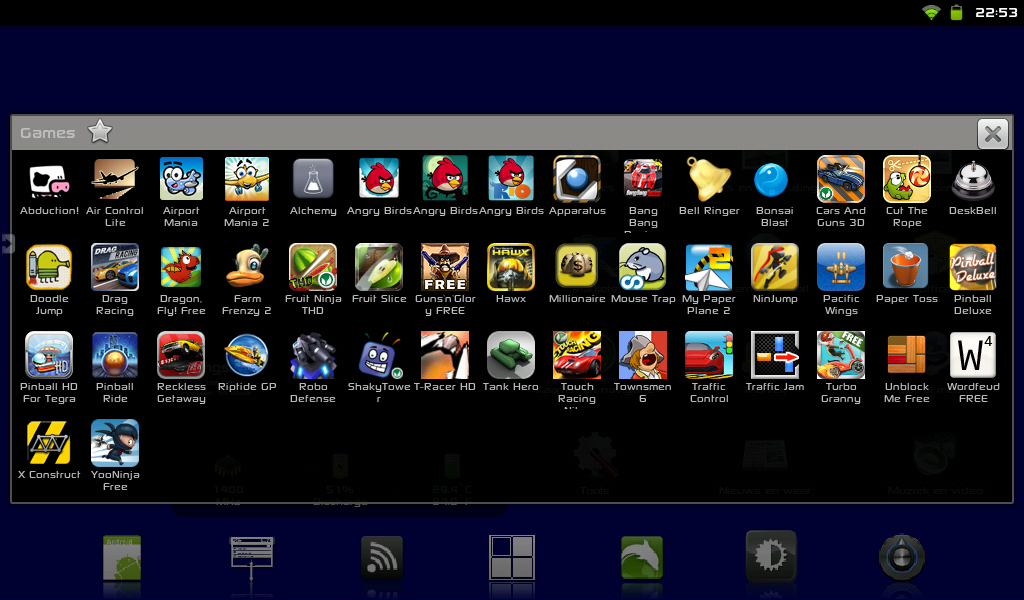The height and width of the screenshot is (600, 1024).
Task: Launch Turbo Granny
Action: coord(840,355)
